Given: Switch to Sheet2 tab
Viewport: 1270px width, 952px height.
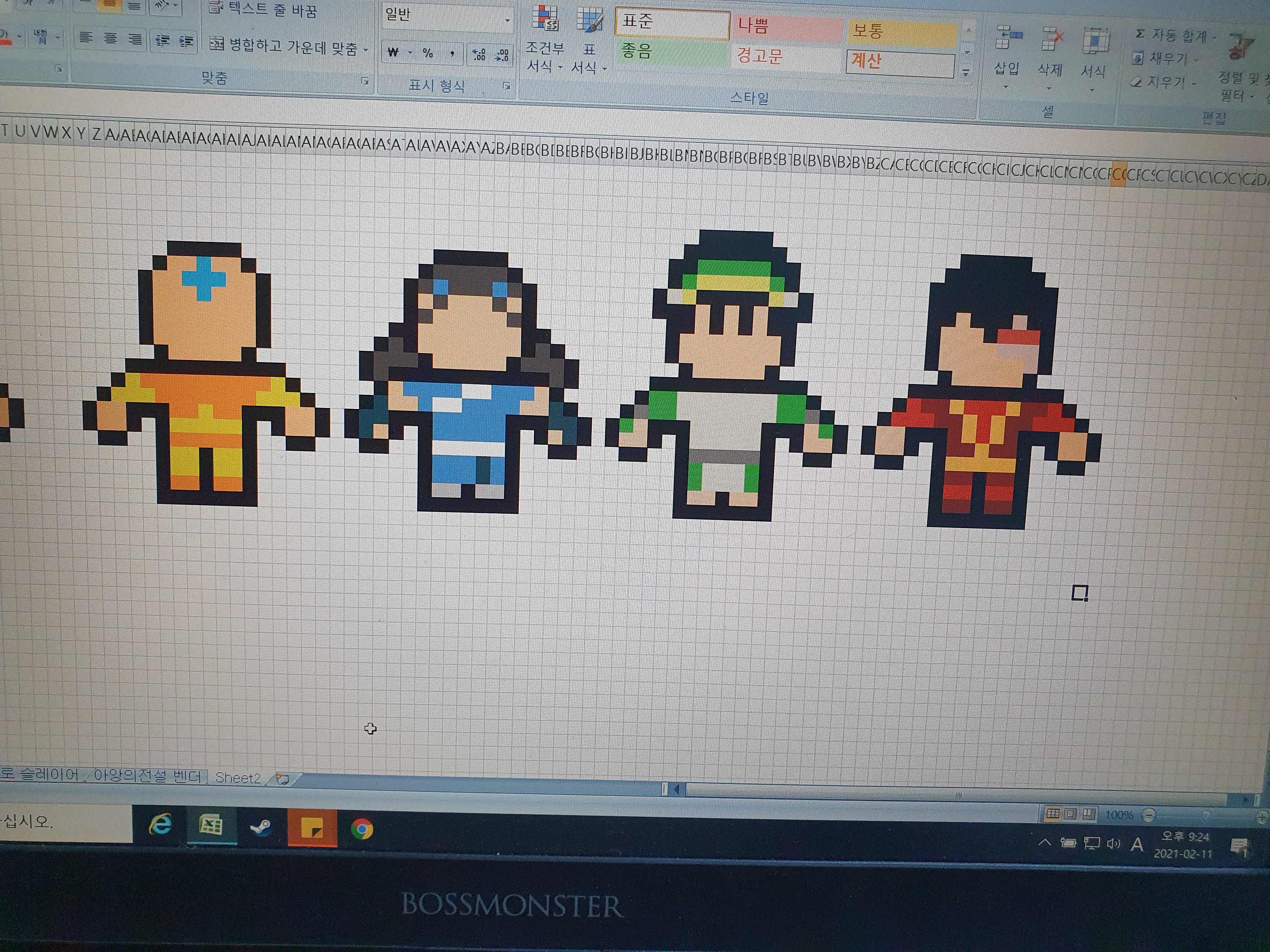Looking at the screenshot, I should [x=238, y=778].
